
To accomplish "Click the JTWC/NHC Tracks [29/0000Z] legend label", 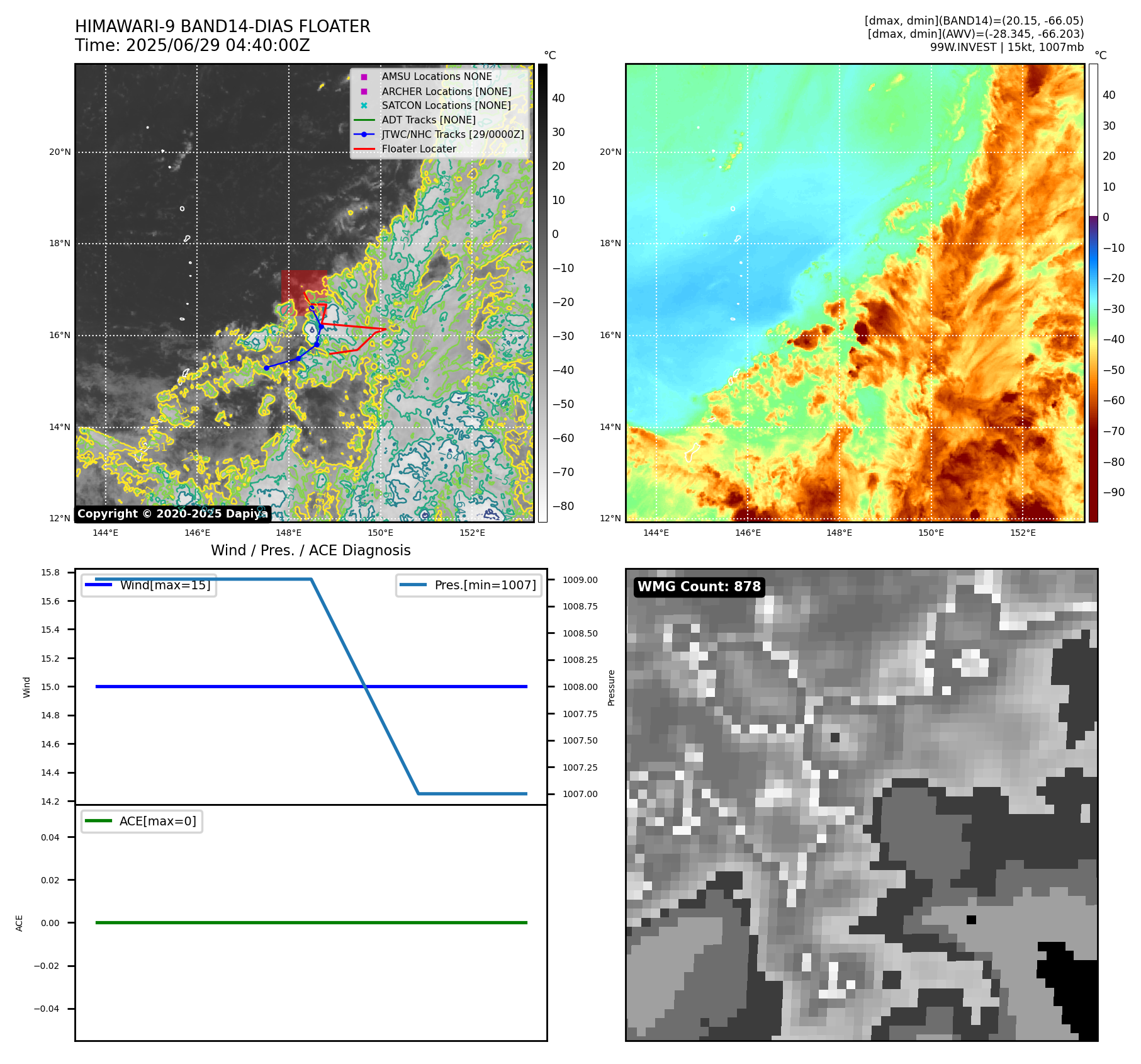I will click(452, 135).
